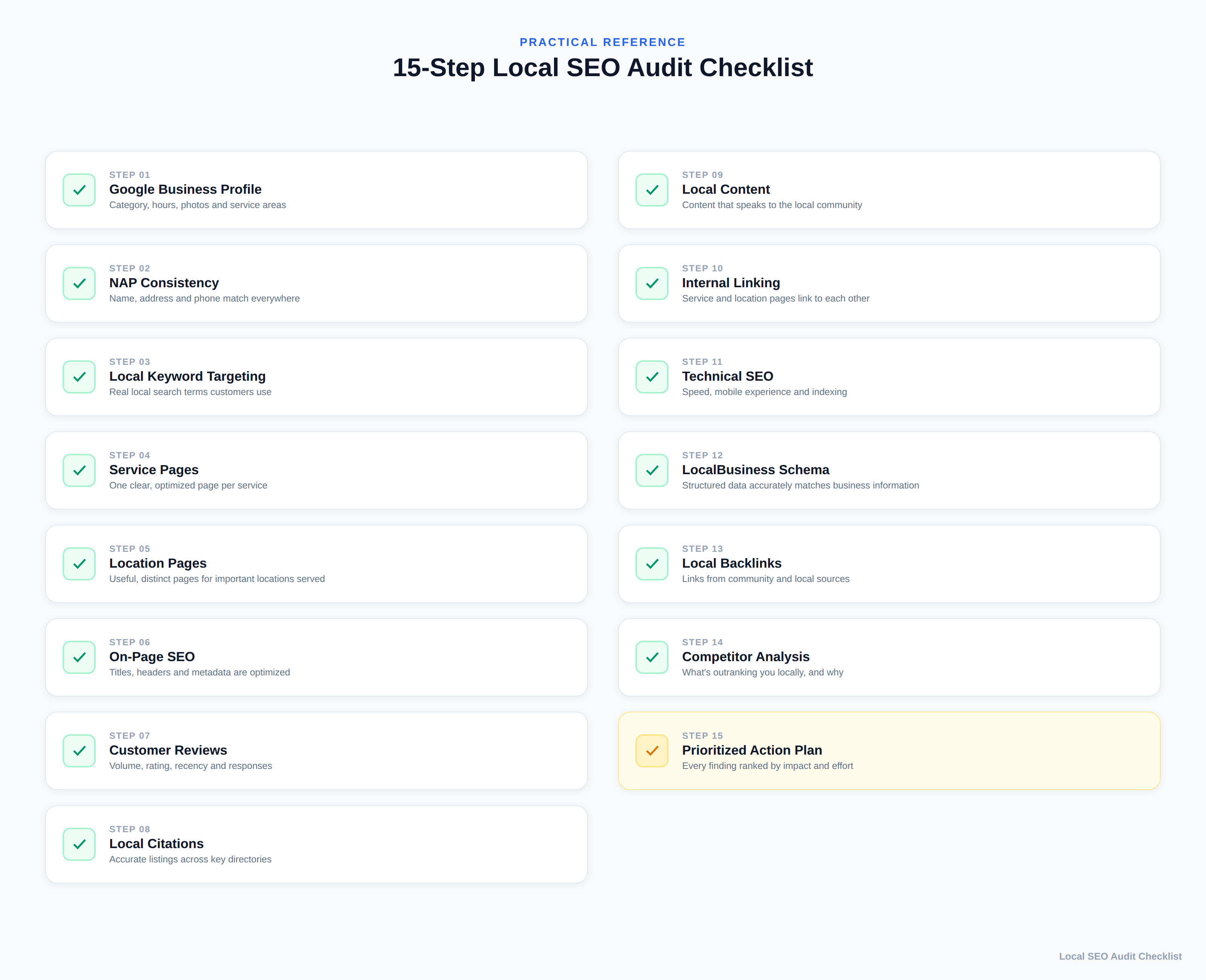The width and height of the screenshot is (1206, 980).
Task: Click 'Category, hours, photos and service areas'
Action: coord(197,205)
